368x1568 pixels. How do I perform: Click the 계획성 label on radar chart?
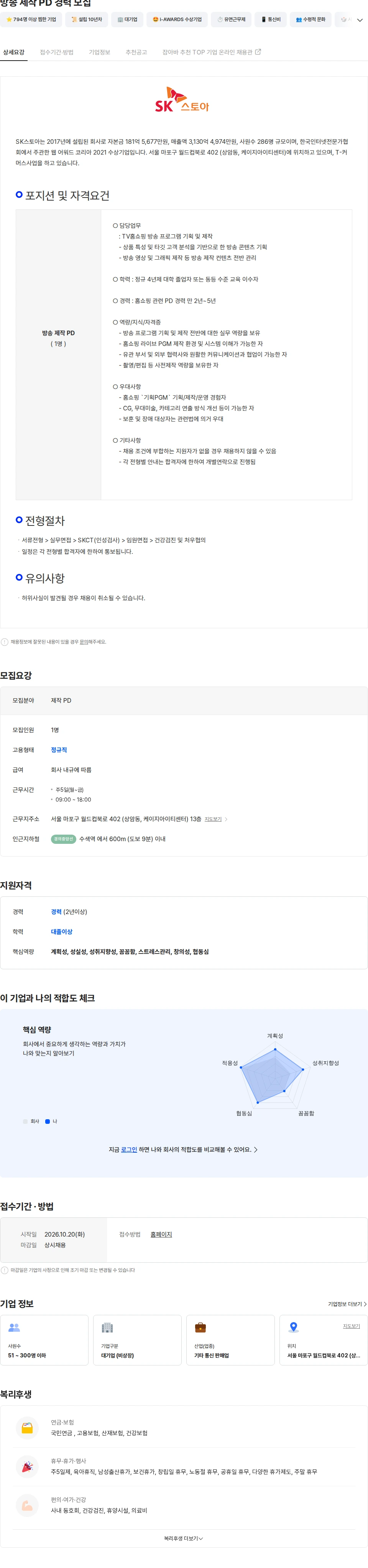[275, 1036]
